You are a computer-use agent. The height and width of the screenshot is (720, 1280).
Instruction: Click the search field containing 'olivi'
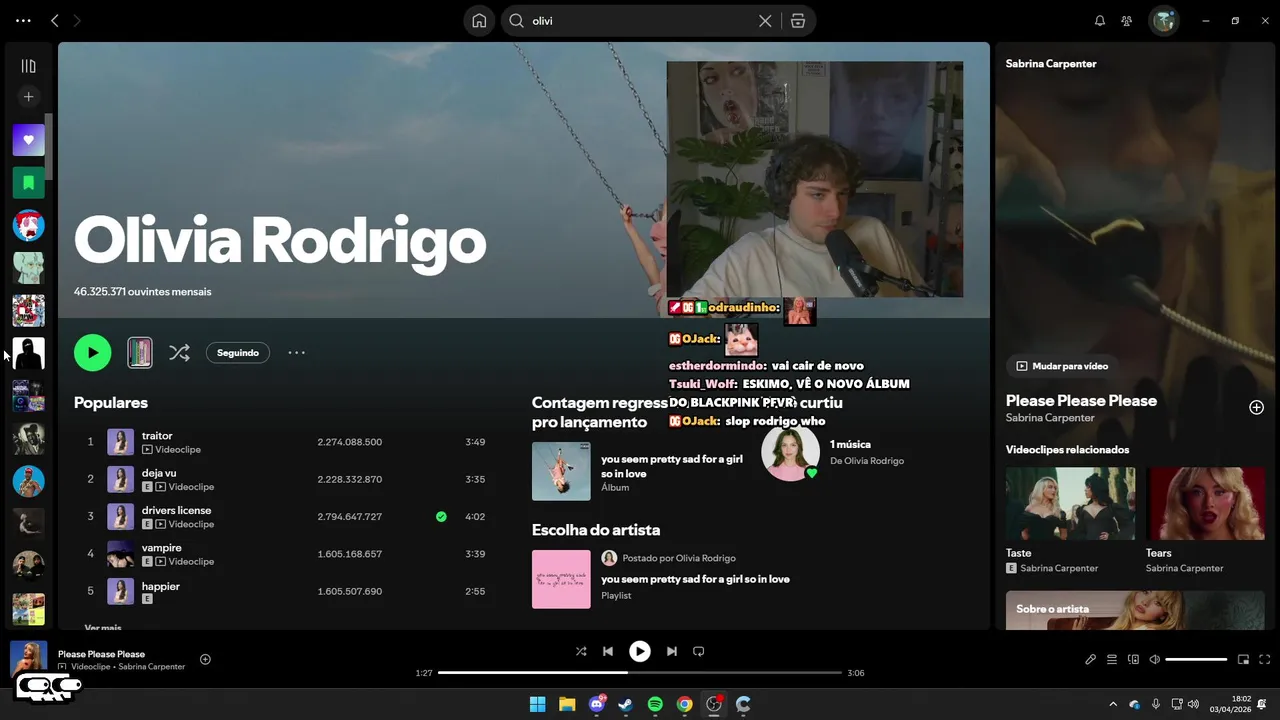(640, 21)
